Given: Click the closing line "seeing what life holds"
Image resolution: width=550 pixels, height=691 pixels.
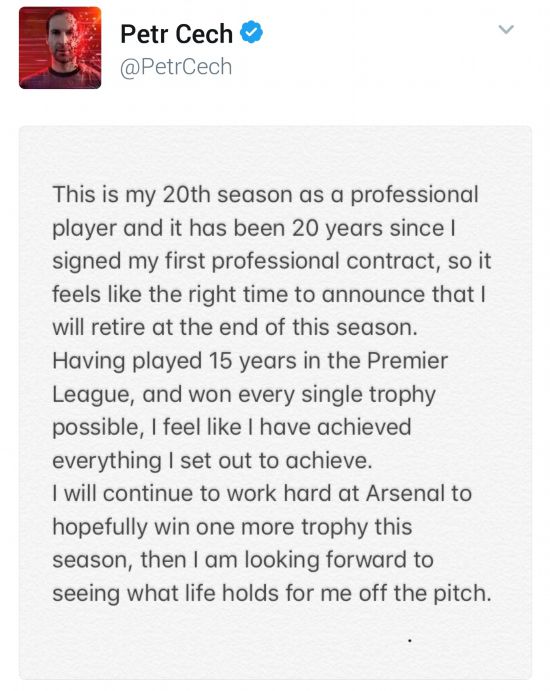Looking at the screenshot, I should (x=272, y=594).
